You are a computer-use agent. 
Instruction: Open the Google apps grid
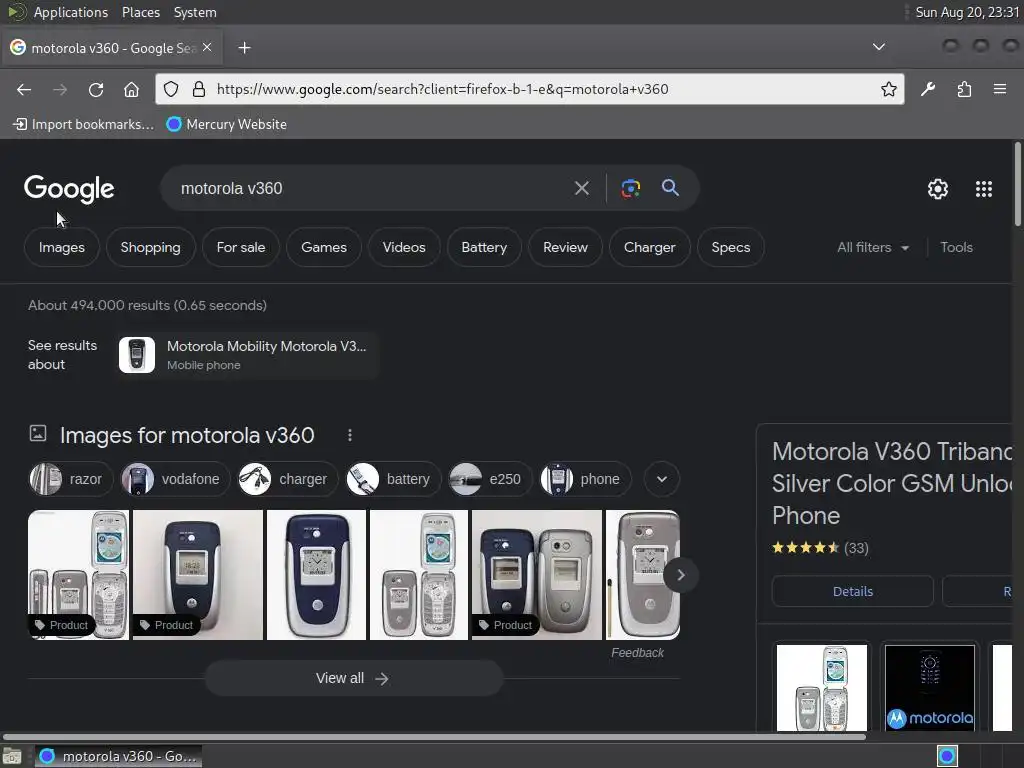984,189
